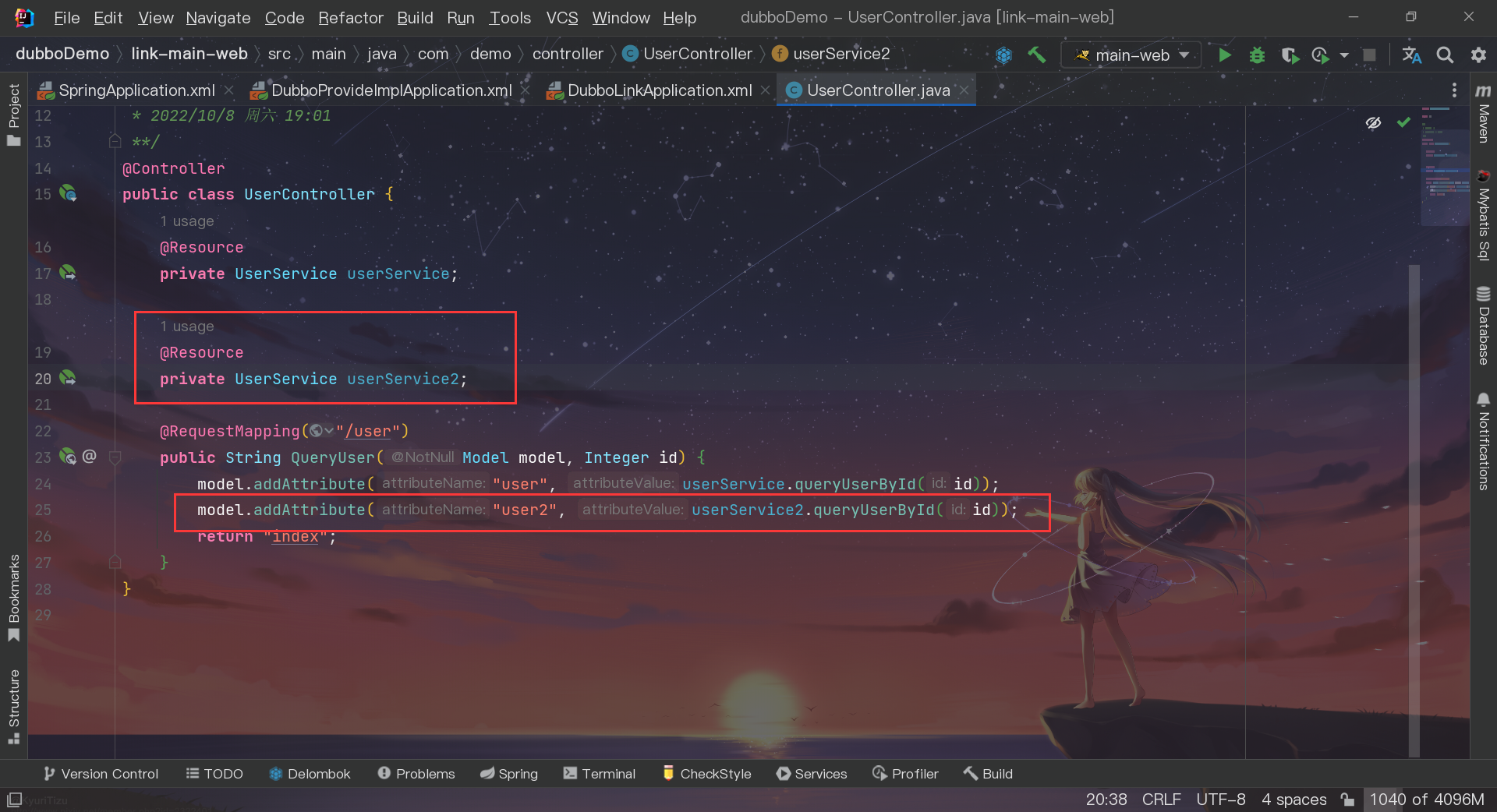Open the Problems tool window
1497x812 pixels.
(x=416, y=774)
